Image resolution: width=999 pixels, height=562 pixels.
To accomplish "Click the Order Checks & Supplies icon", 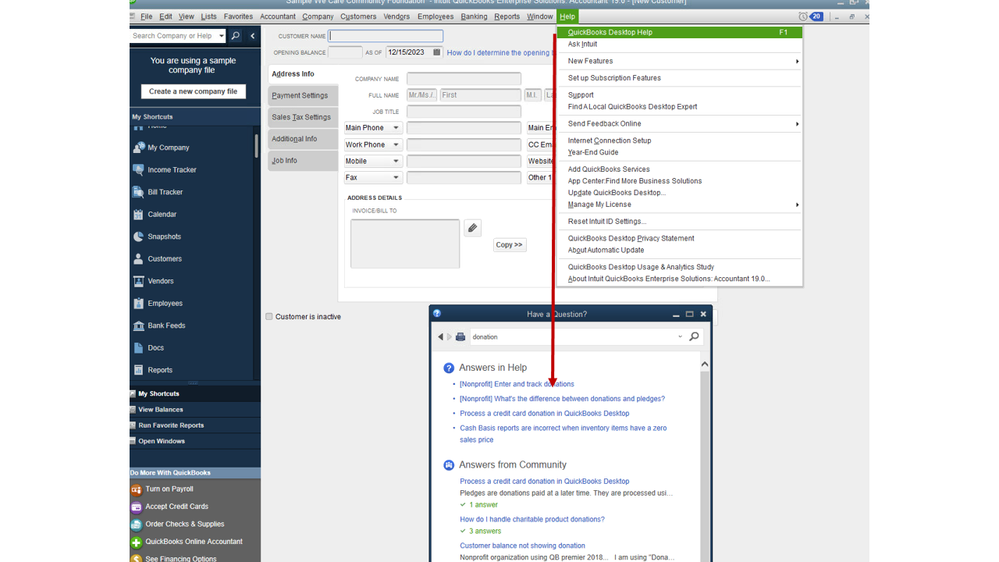I will pos(136,524).
